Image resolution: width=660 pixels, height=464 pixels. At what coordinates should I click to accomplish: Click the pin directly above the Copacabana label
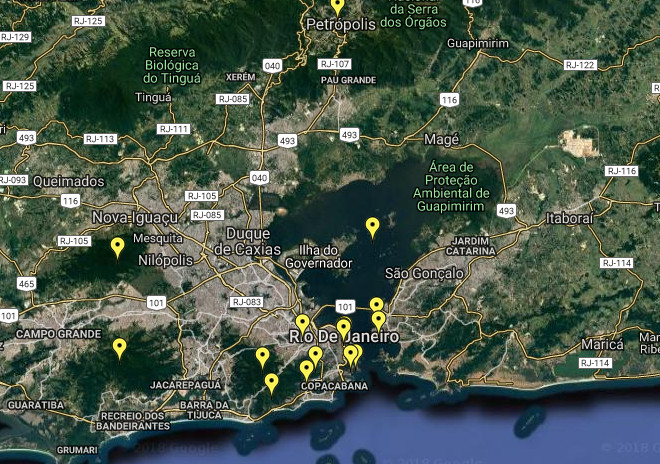click(x=307, y=369)
